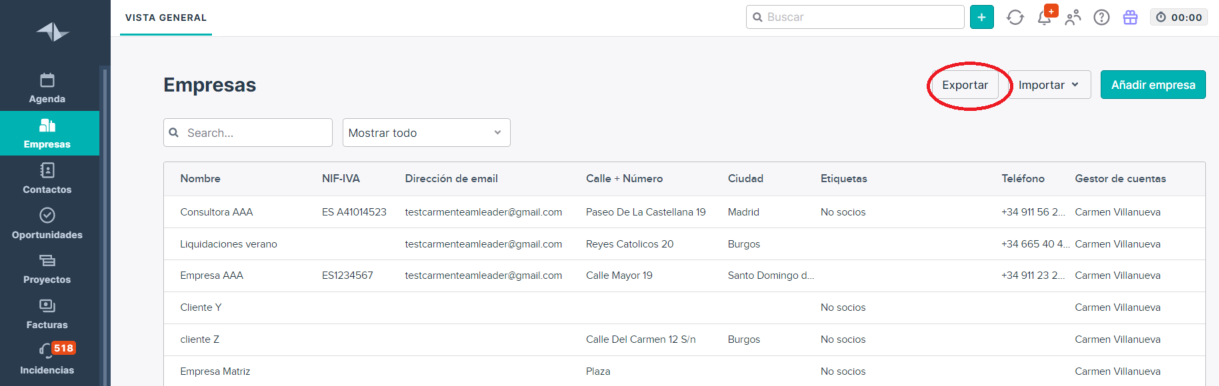Viewport: 1219px width, 386px height.
Task: Open the Facturas section
Action: [47, 314]
